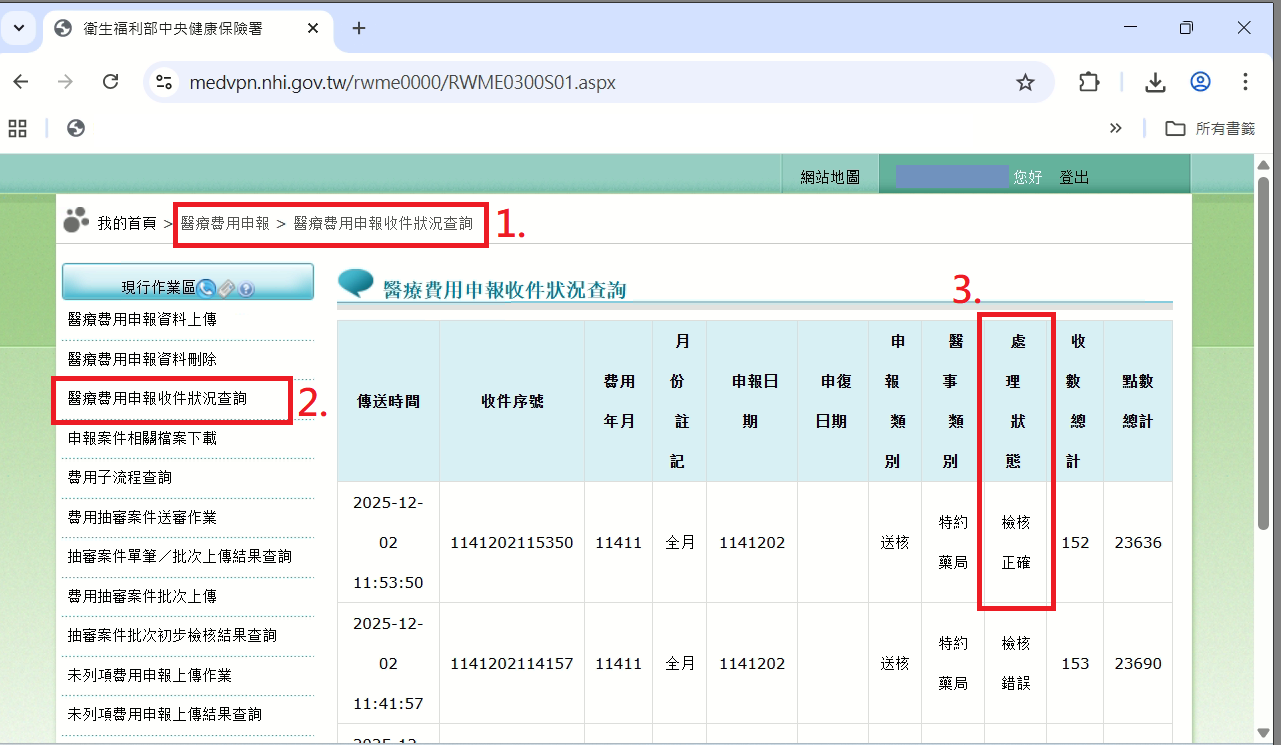The width and height of the screenshot is (1281, 745).
Task: Open the Chrome downloads icon
Action: [1155, 82]
